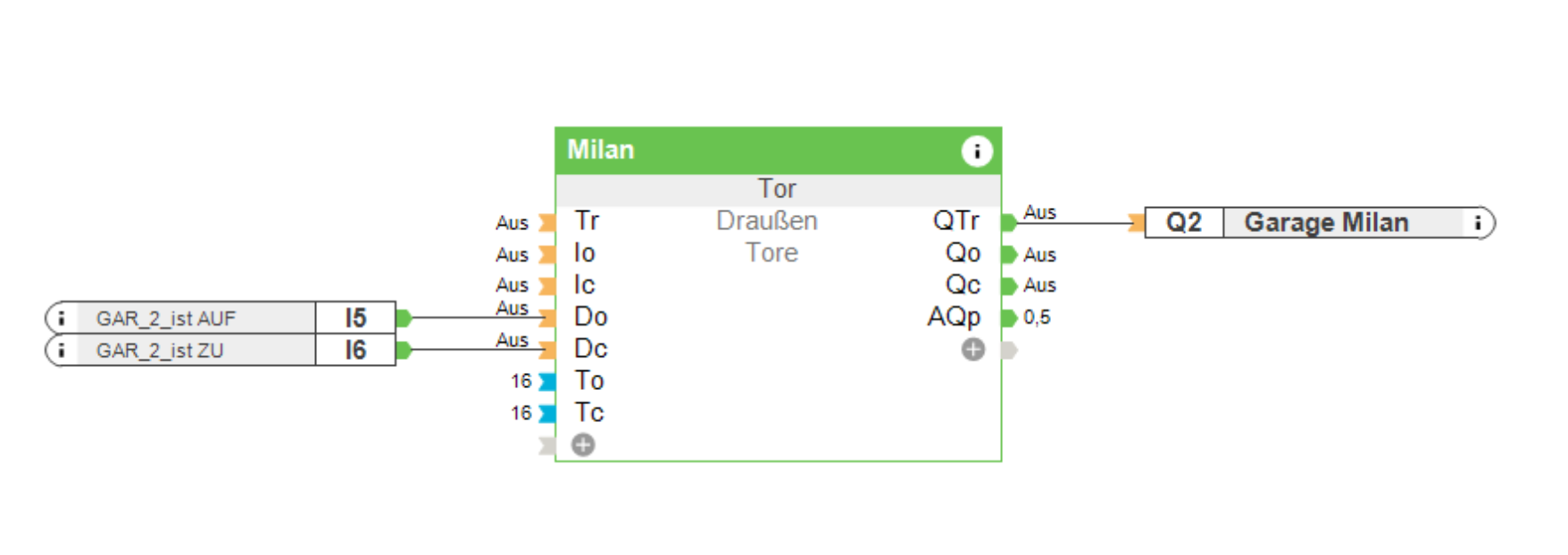Click info icon on GAR_2_ist ZU input
This screenshot has height=555, width=1568.
click(x=61, y=350)
